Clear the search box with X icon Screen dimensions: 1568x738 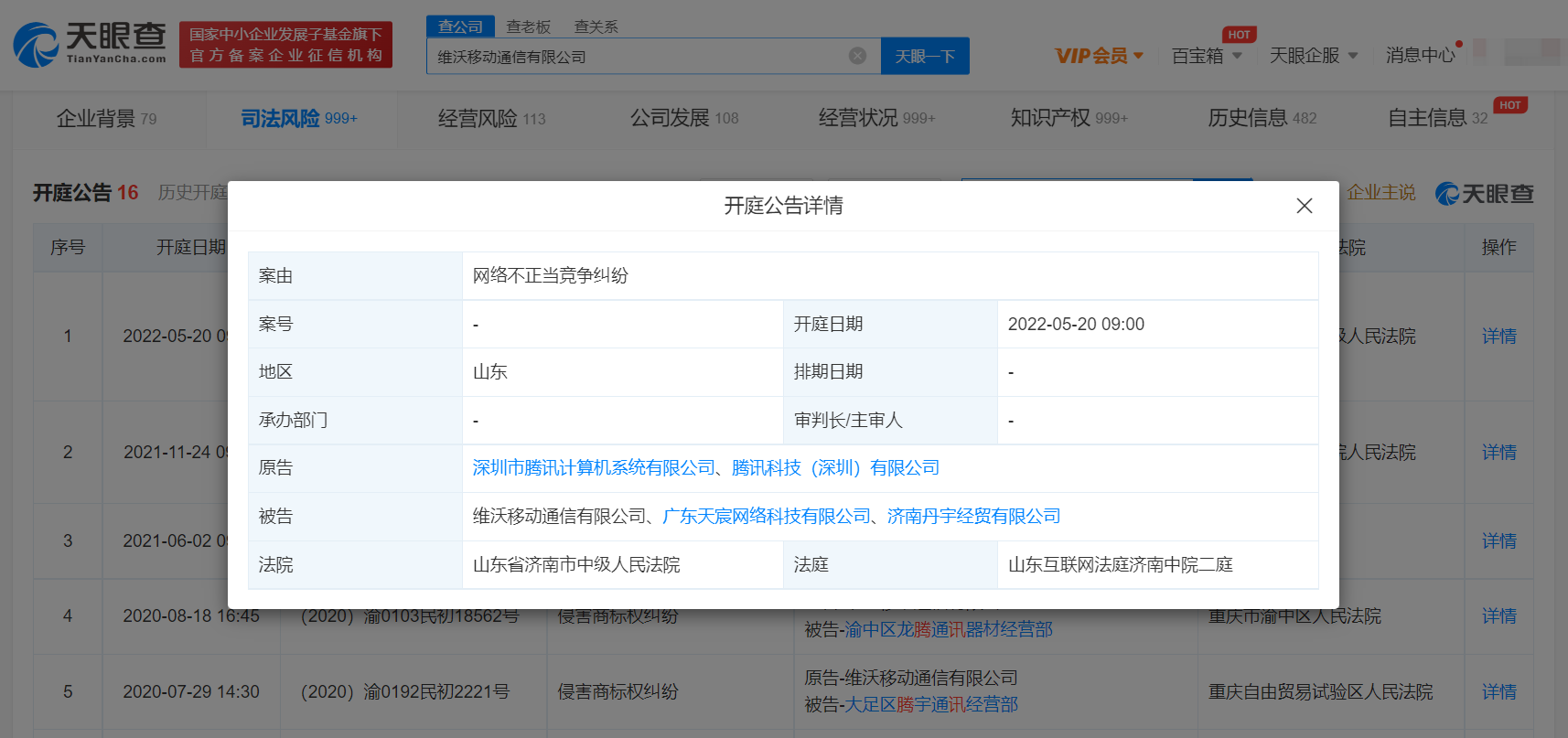click(x=857, y=56)
